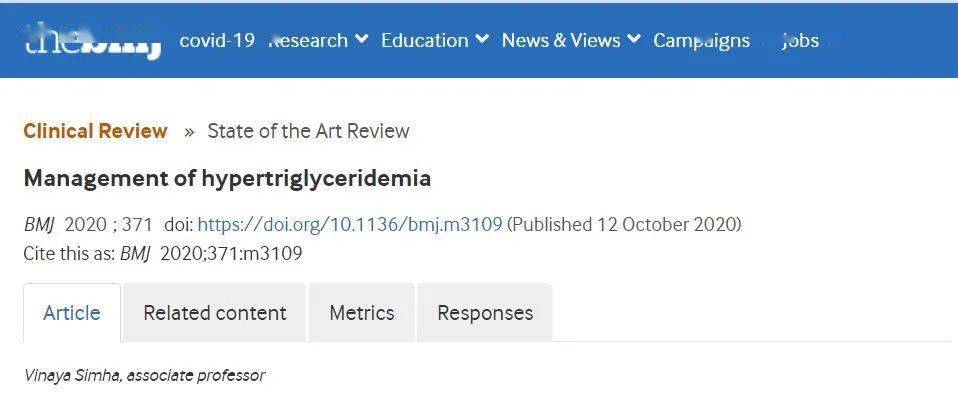This screenshot has height=403, width=958.
Task: Open the doi.org article link
Action: (350, 224)
